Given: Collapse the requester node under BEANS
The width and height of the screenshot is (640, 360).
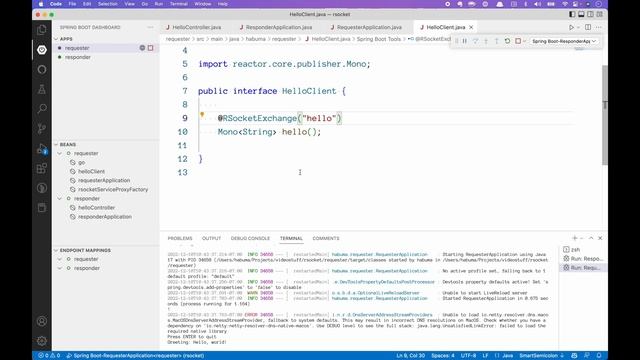Looking at the screenshot, I should (60, 153).
